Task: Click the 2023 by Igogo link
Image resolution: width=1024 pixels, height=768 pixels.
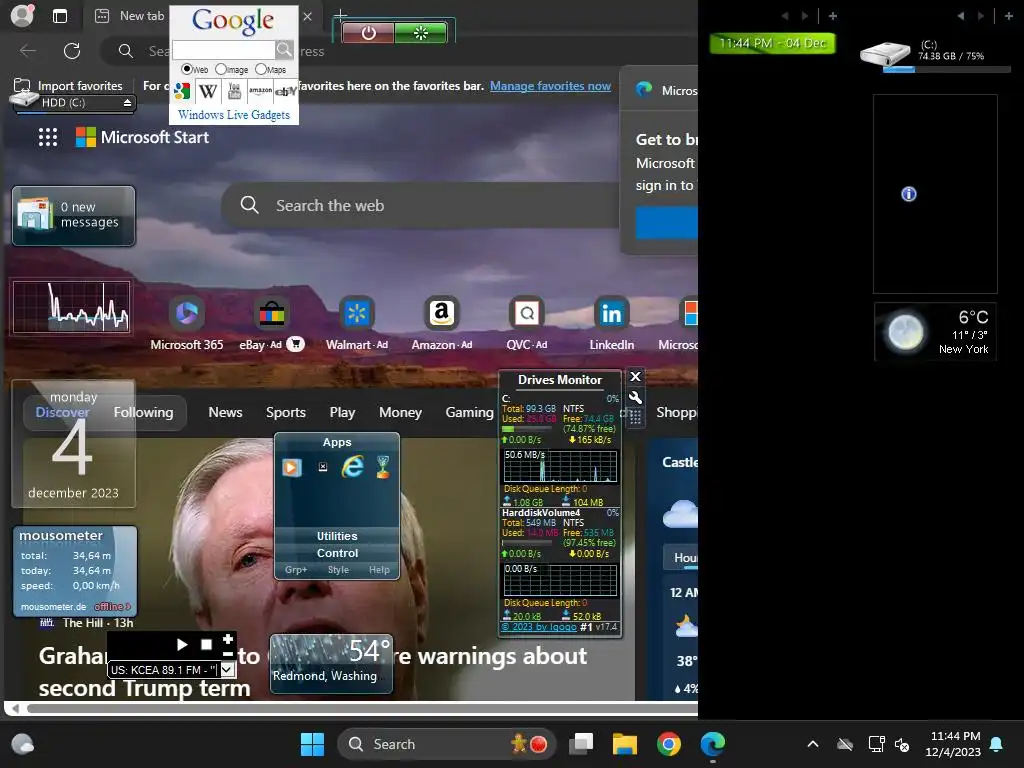Action: (x=539, y=627)
